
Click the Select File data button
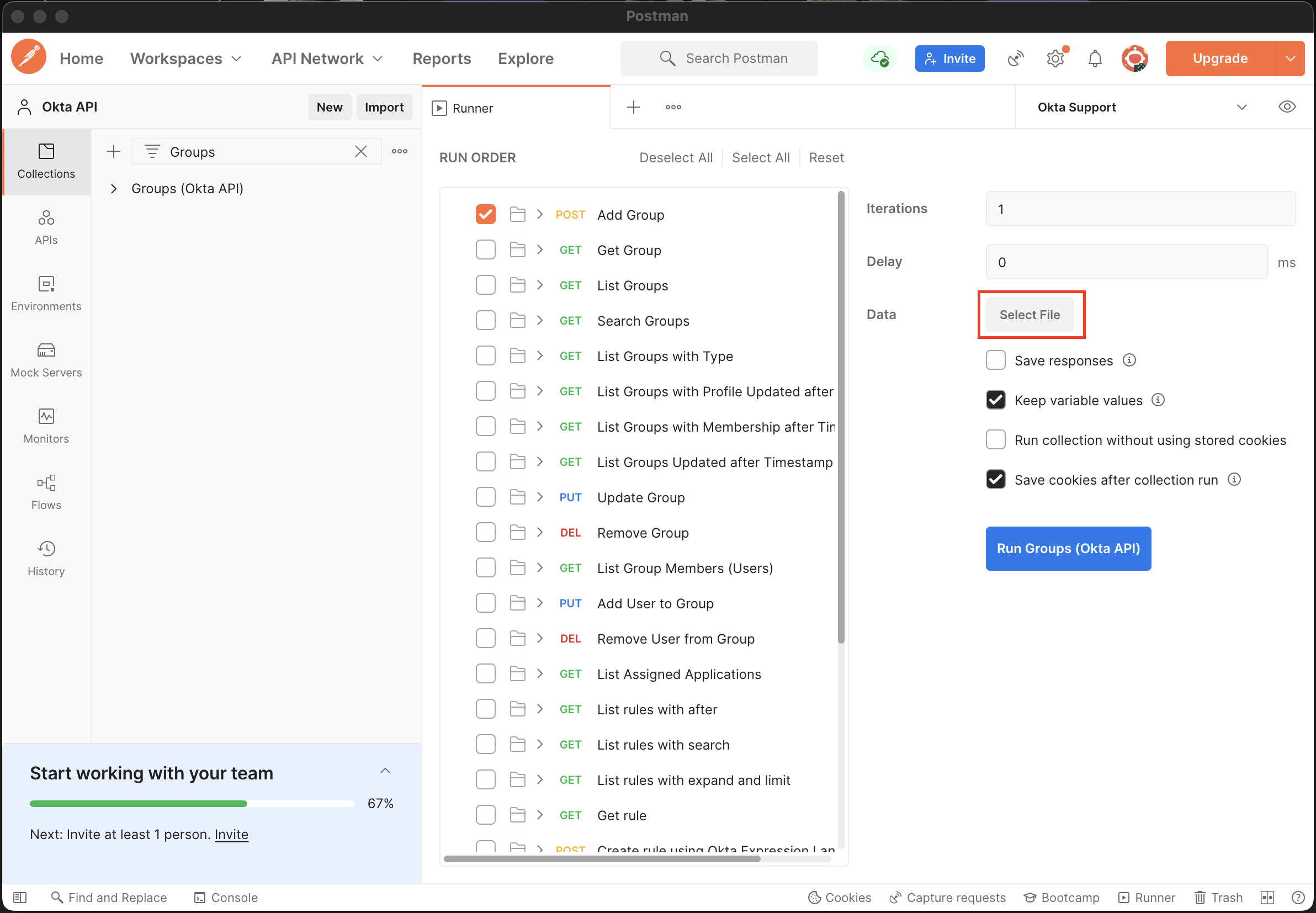pyautogui.click(x=1029, y=315)
